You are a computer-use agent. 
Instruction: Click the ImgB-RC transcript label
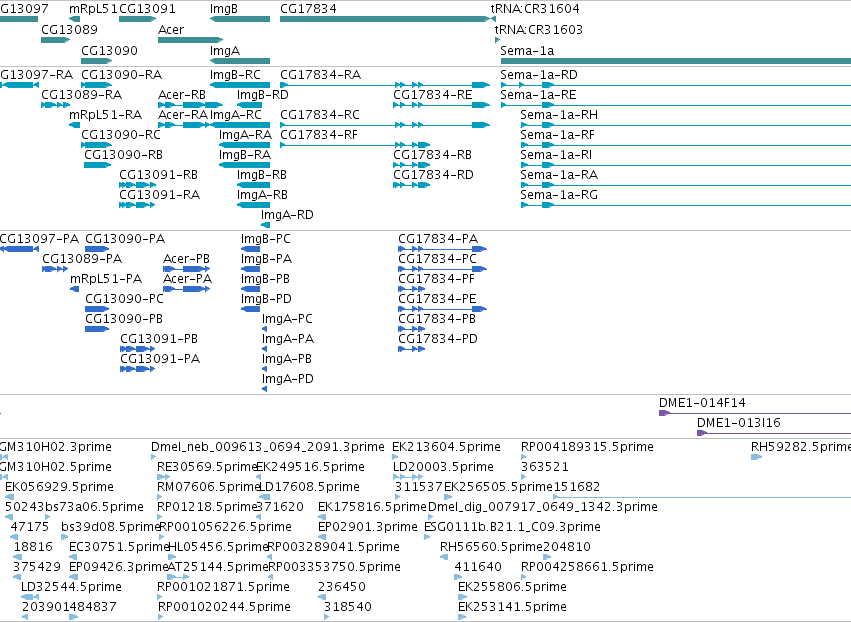pos(236,74)
